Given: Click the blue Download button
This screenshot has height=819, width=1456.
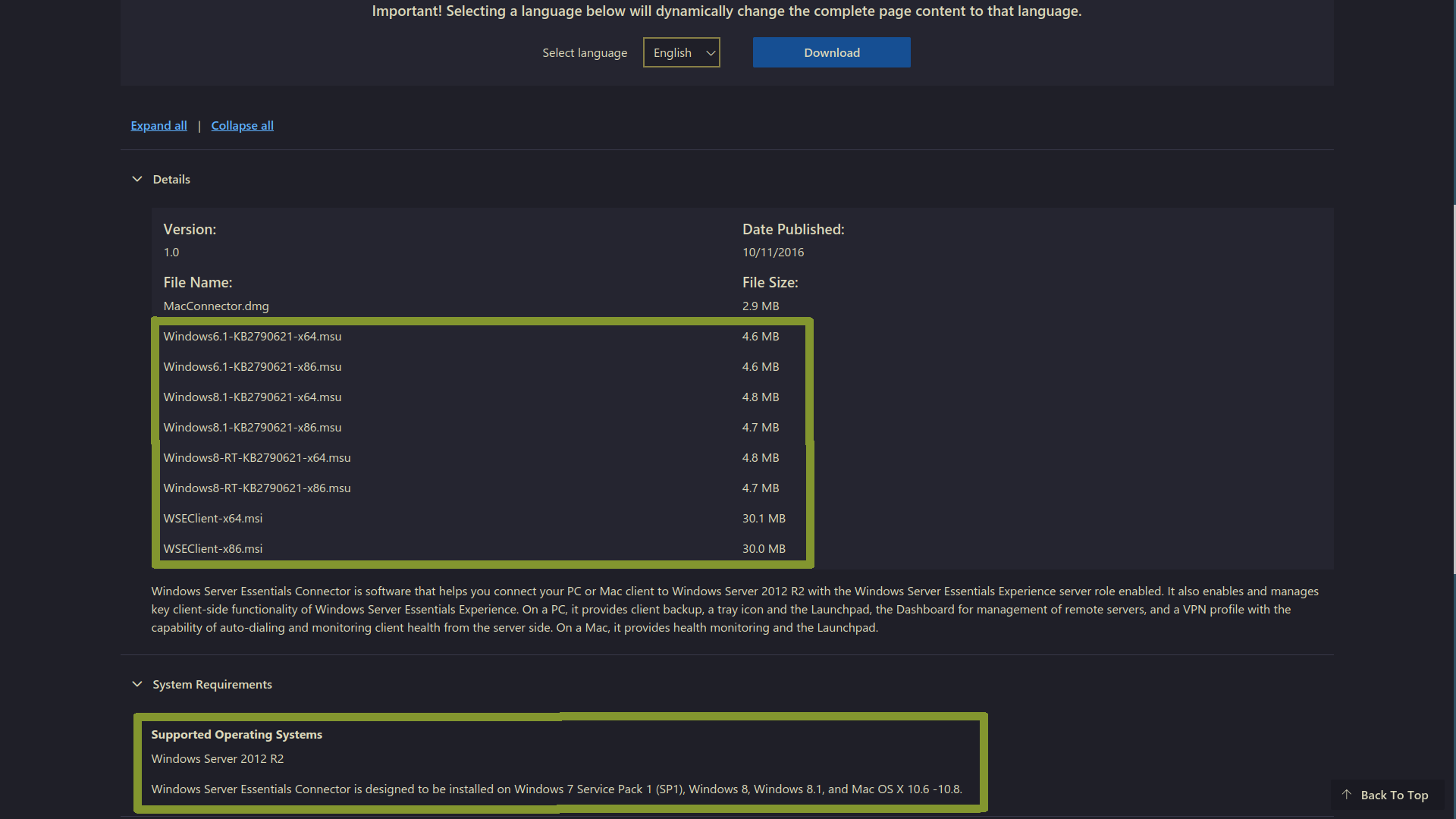Looking at the screenshot, I should (831, 52).
